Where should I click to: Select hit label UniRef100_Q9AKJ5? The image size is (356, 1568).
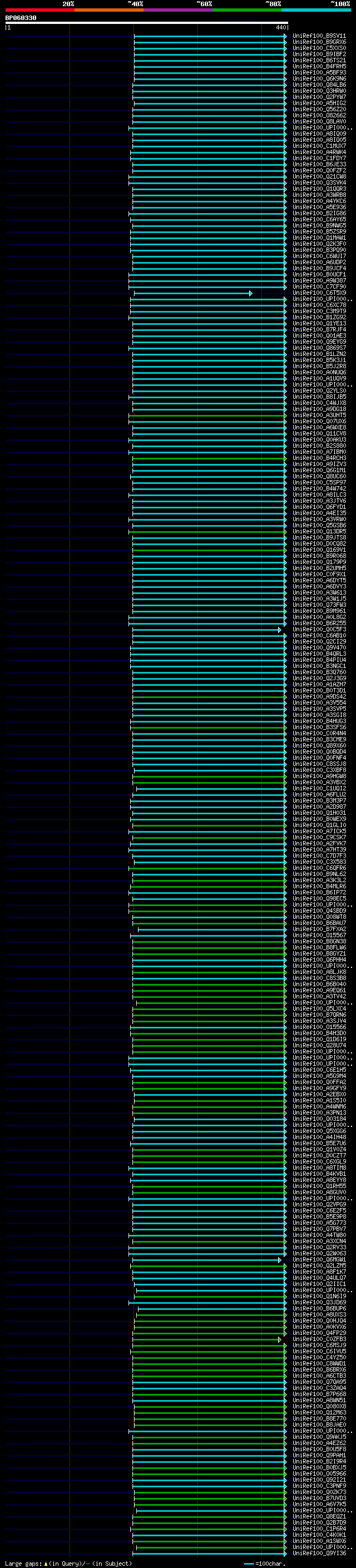coord(319,1437)
